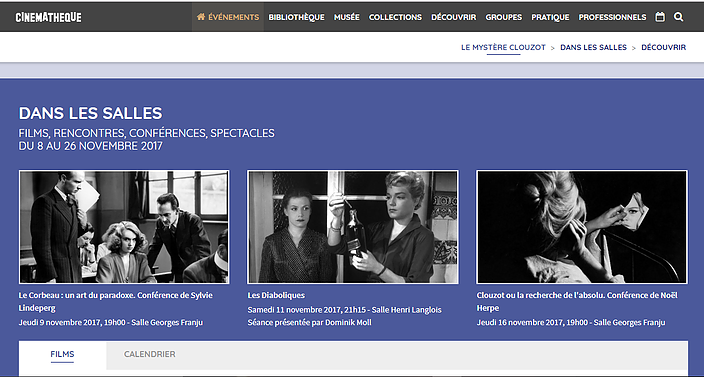Open the Pratique menu
Image resolution: width=704 pixels, height=377 pixels.
(x=550, y=17)
